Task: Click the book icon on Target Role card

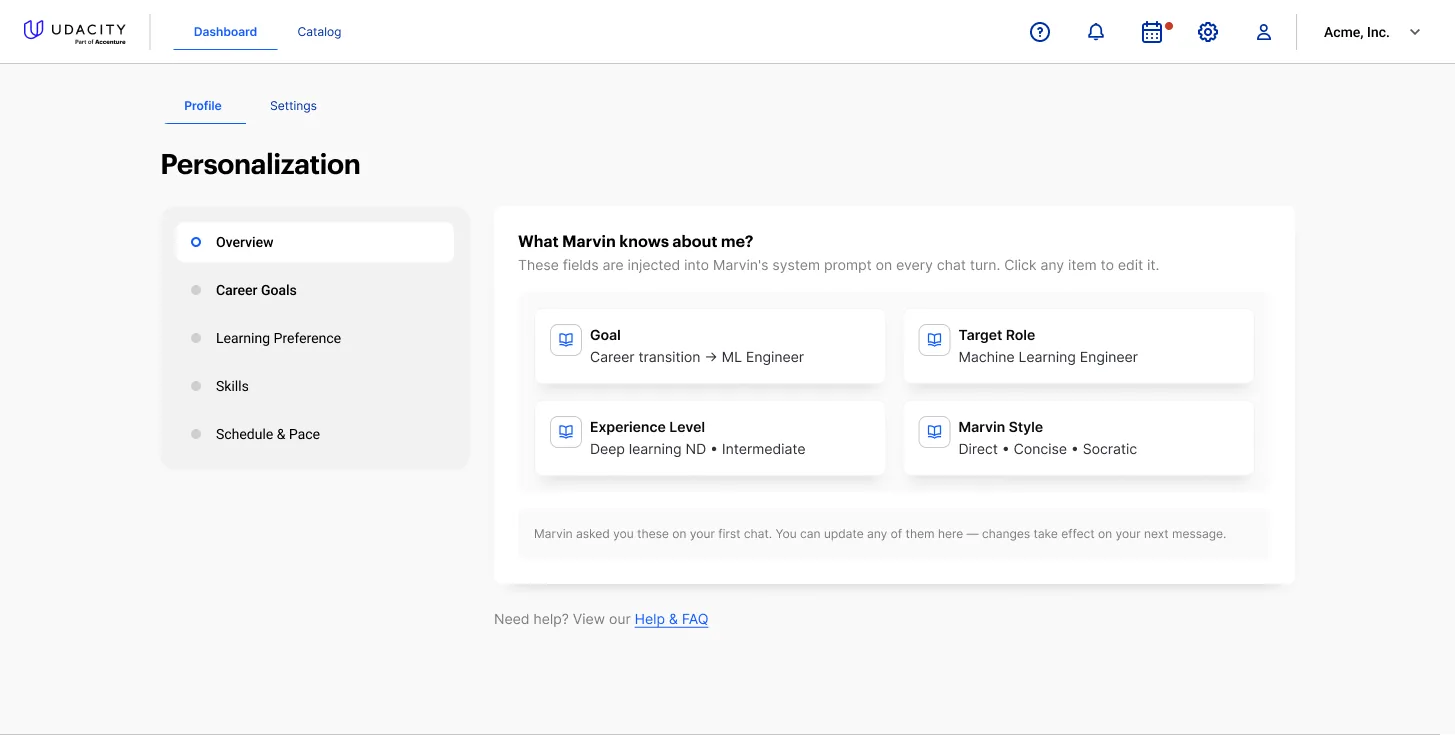Action: [935, 340]
